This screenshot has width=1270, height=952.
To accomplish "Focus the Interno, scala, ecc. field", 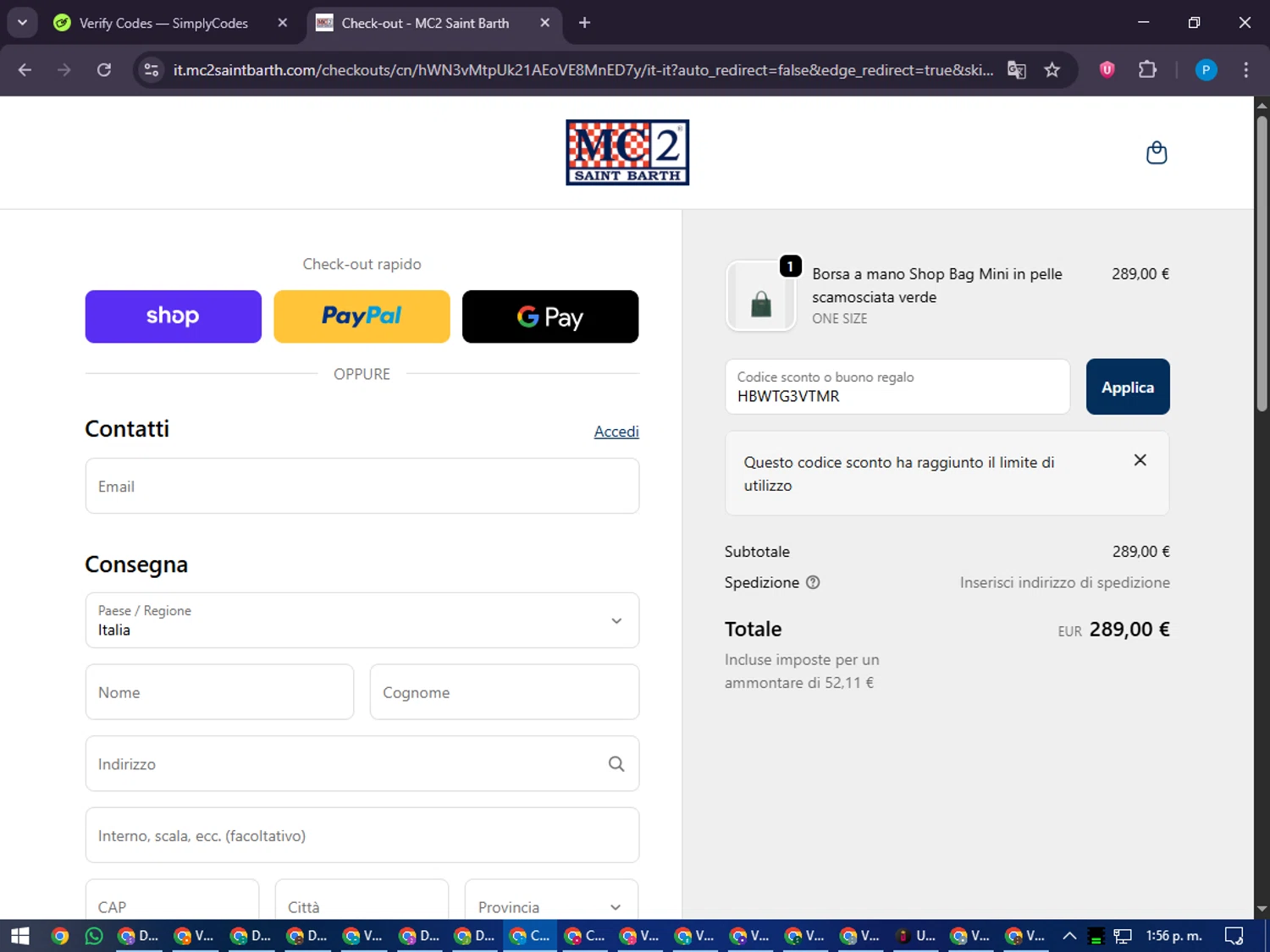I will pyautogui.click(x=362, y=835).
